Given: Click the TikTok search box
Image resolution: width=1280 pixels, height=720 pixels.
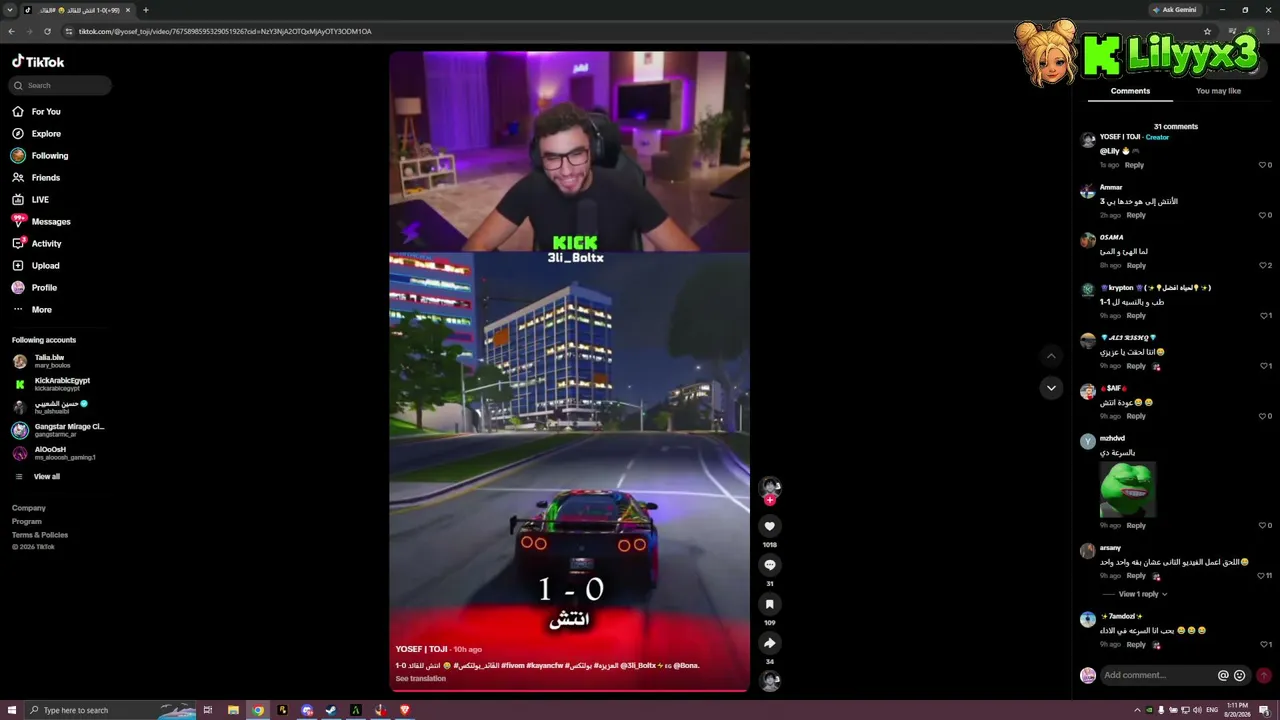Looking at the screenshot, I should coord(60,85).
